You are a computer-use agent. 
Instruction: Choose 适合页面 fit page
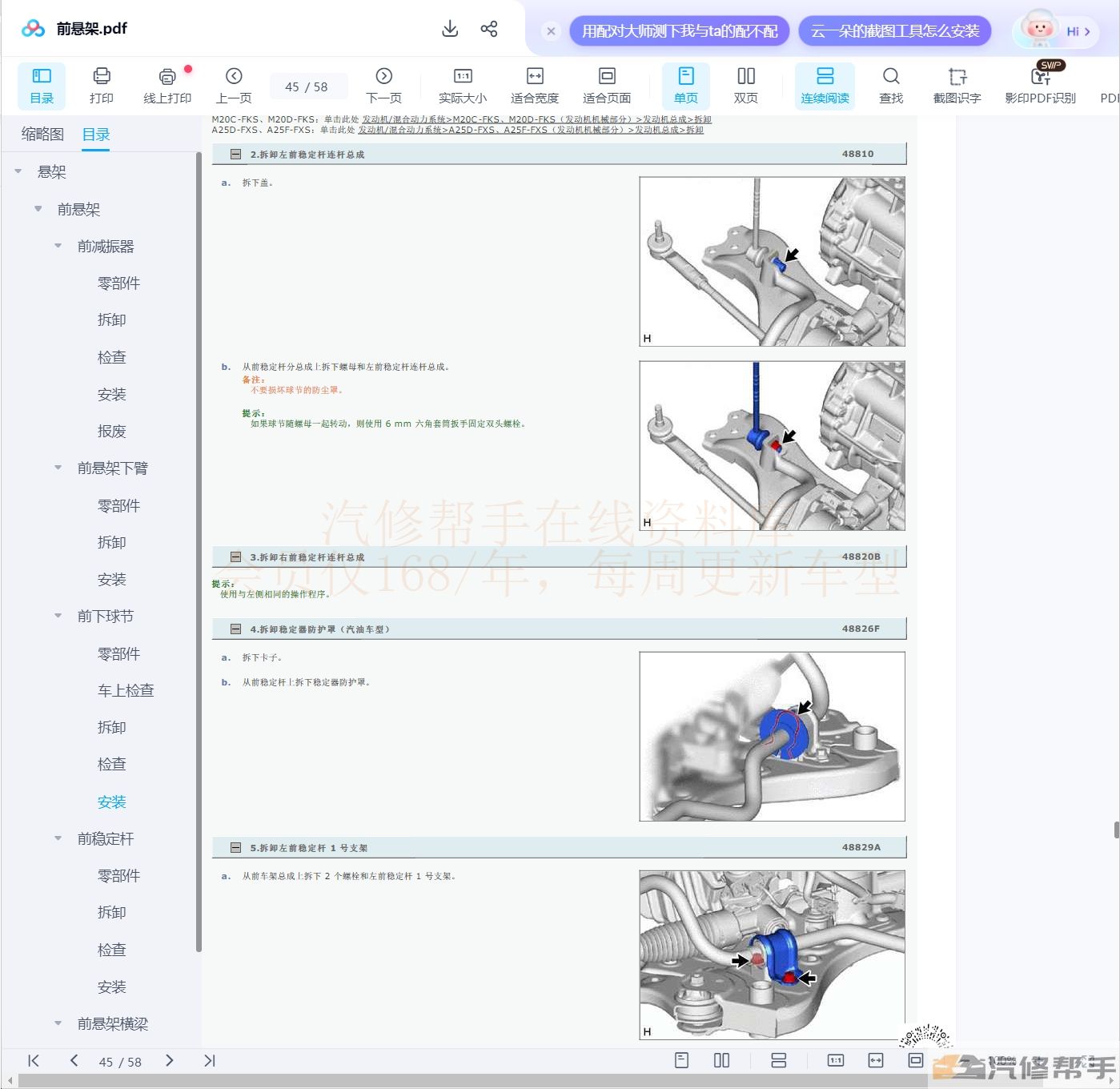607,86
